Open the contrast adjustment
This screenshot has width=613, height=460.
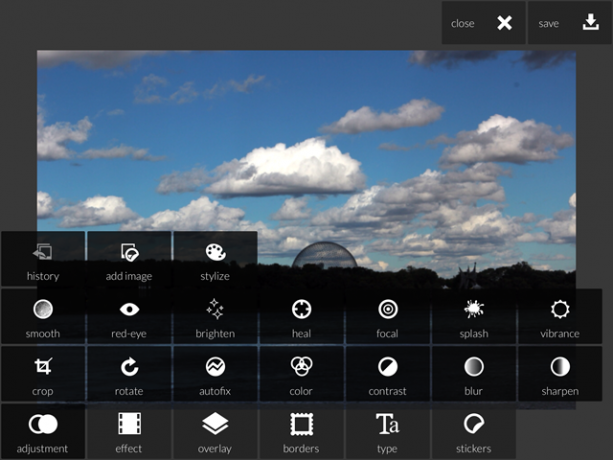(387, 374)
